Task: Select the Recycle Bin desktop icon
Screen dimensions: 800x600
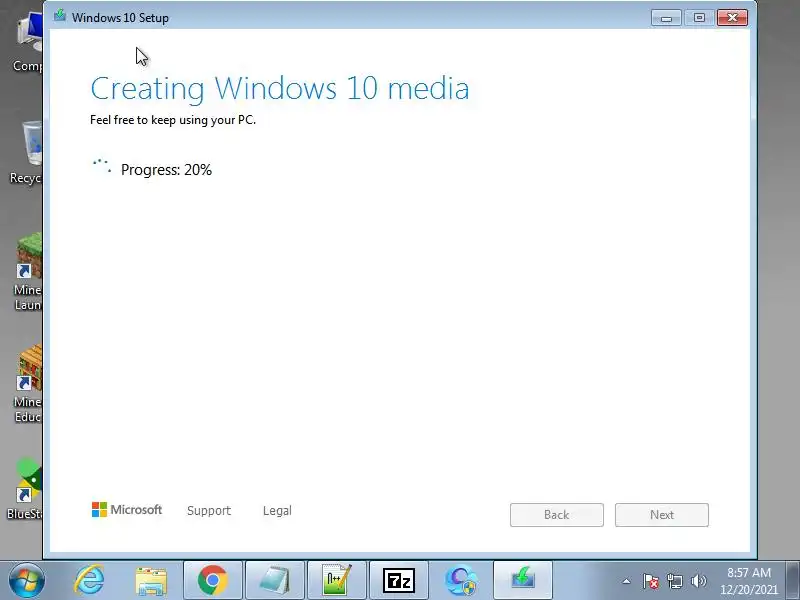Action: tap(28, 152)
